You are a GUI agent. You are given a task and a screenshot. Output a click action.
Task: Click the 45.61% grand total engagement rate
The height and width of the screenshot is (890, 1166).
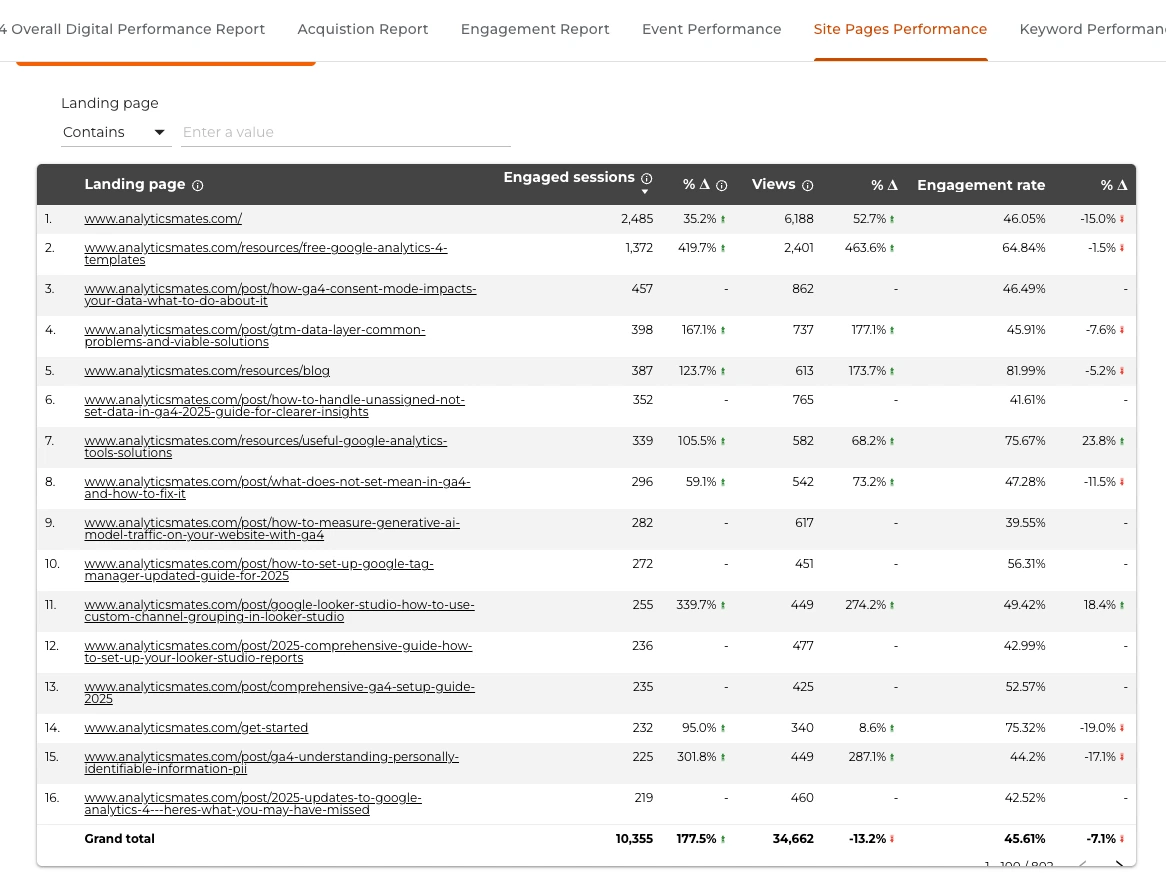coord(1025,839)
